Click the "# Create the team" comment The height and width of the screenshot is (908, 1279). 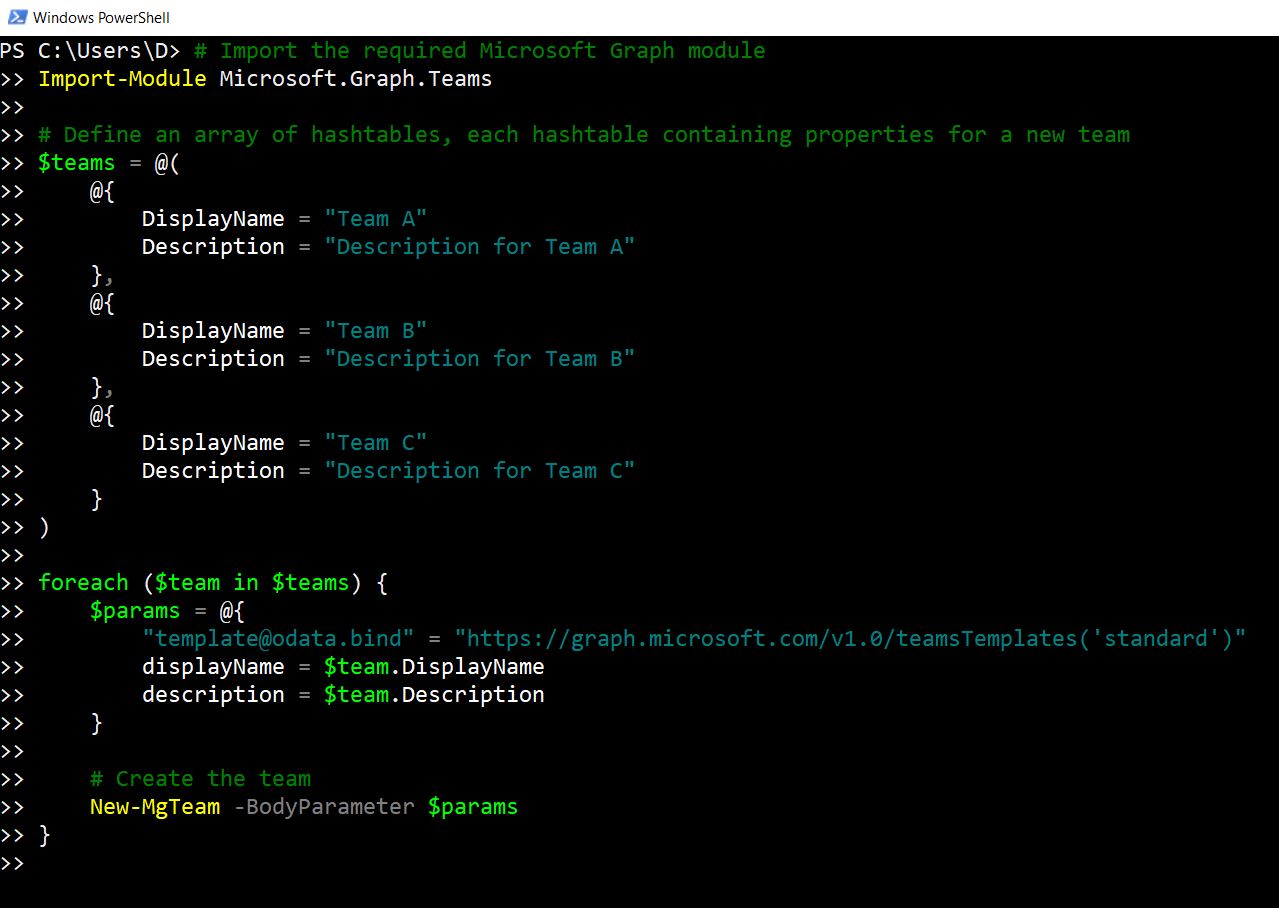click(200, 778)
